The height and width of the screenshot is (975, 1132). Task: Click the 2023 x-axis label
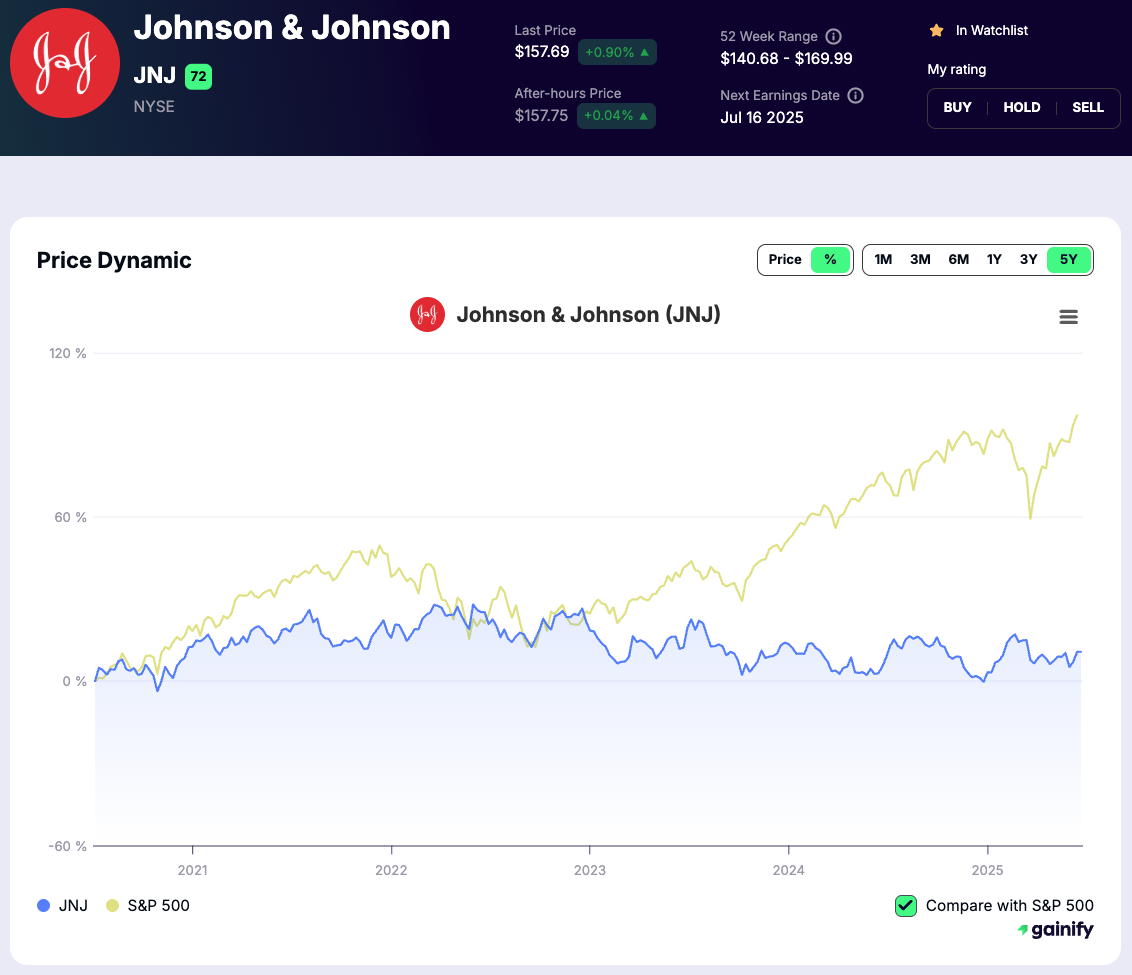pyautogui.click(x=590, y=870)
